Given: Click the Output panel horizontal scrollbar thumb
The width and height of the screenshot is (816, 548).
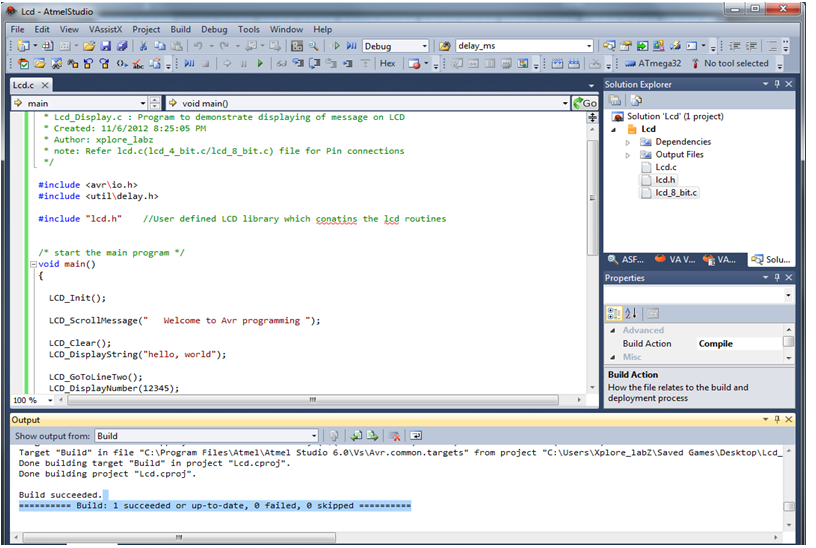Looking at the screenshot, I should [179, 537].
